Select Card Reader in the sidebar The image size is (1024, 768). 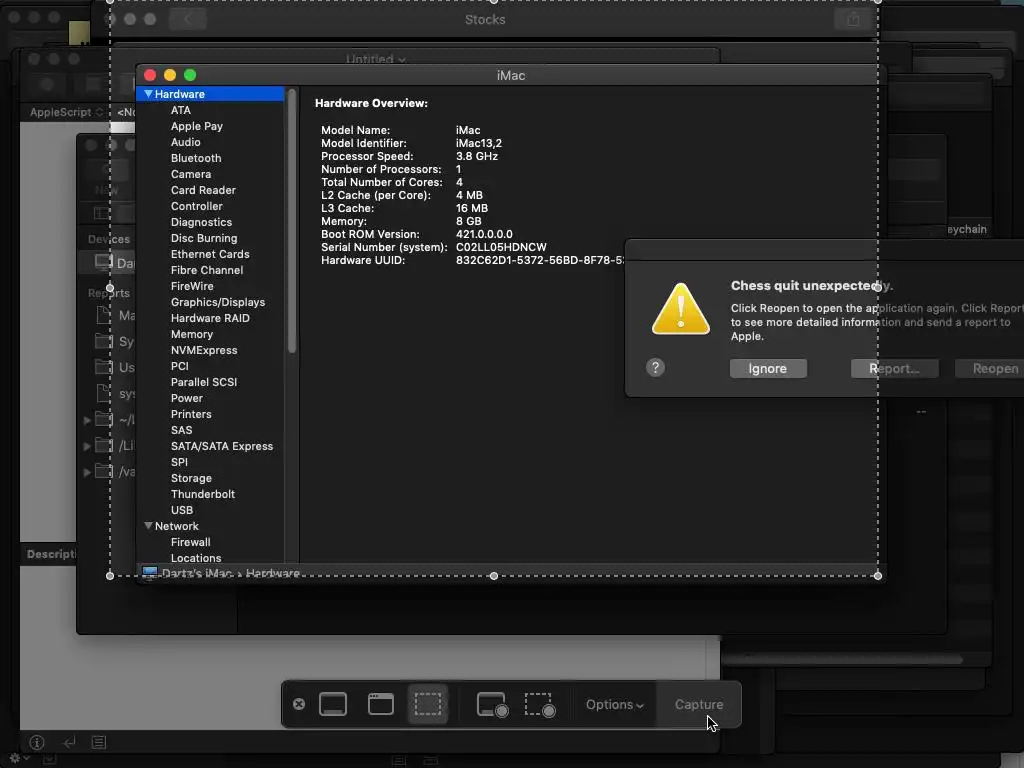(x=203, y=190)
